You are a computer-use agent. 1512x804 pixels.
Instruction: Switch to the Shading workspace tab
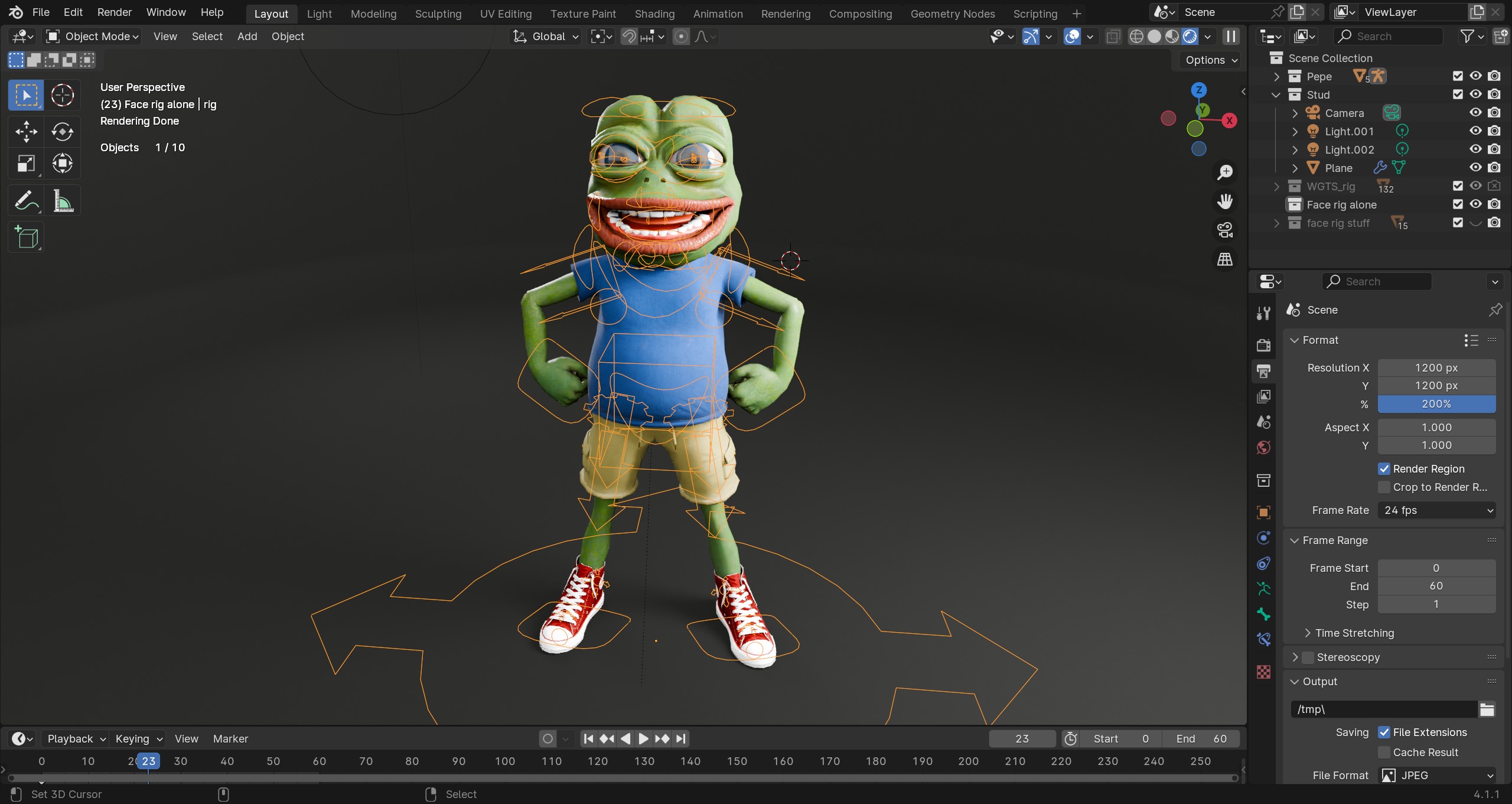click(654, 14)
